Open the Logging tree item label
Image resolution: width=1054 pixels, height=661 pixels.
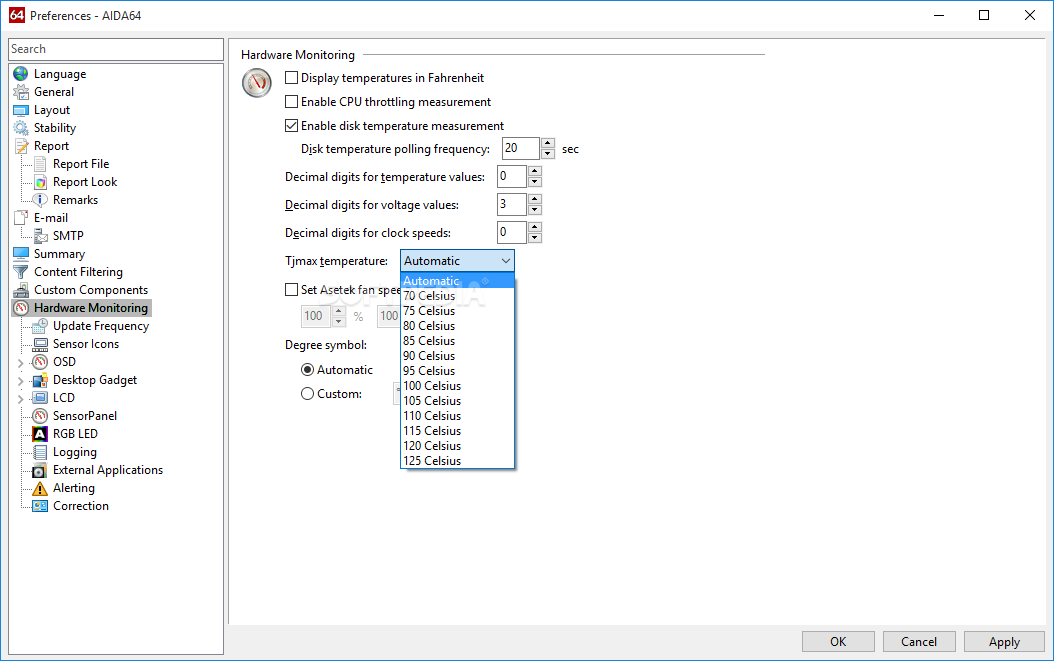point(75,452)
